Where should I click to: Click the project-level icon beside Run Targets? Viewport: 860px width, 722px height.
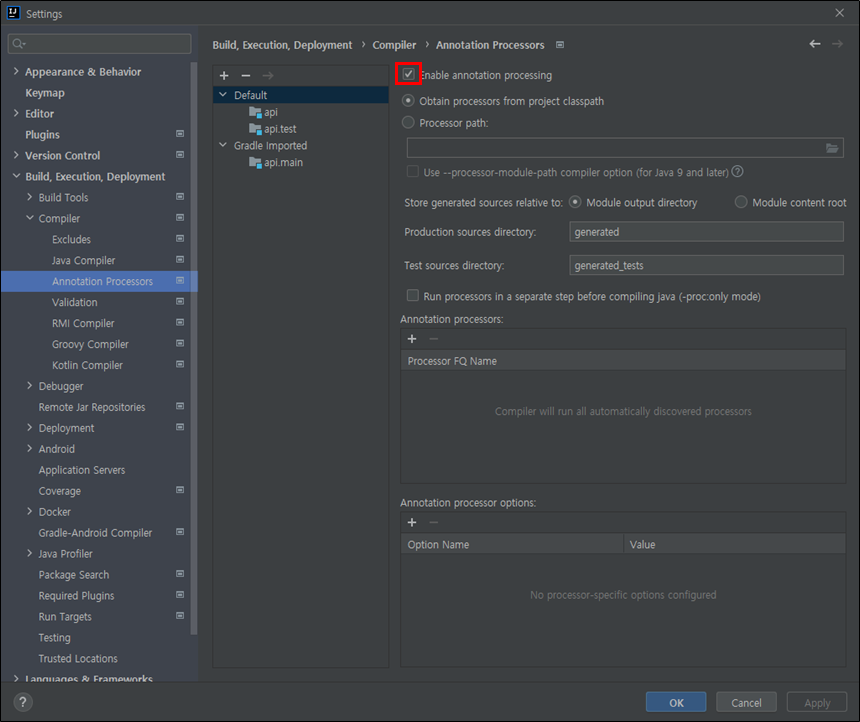click(180, 616)
